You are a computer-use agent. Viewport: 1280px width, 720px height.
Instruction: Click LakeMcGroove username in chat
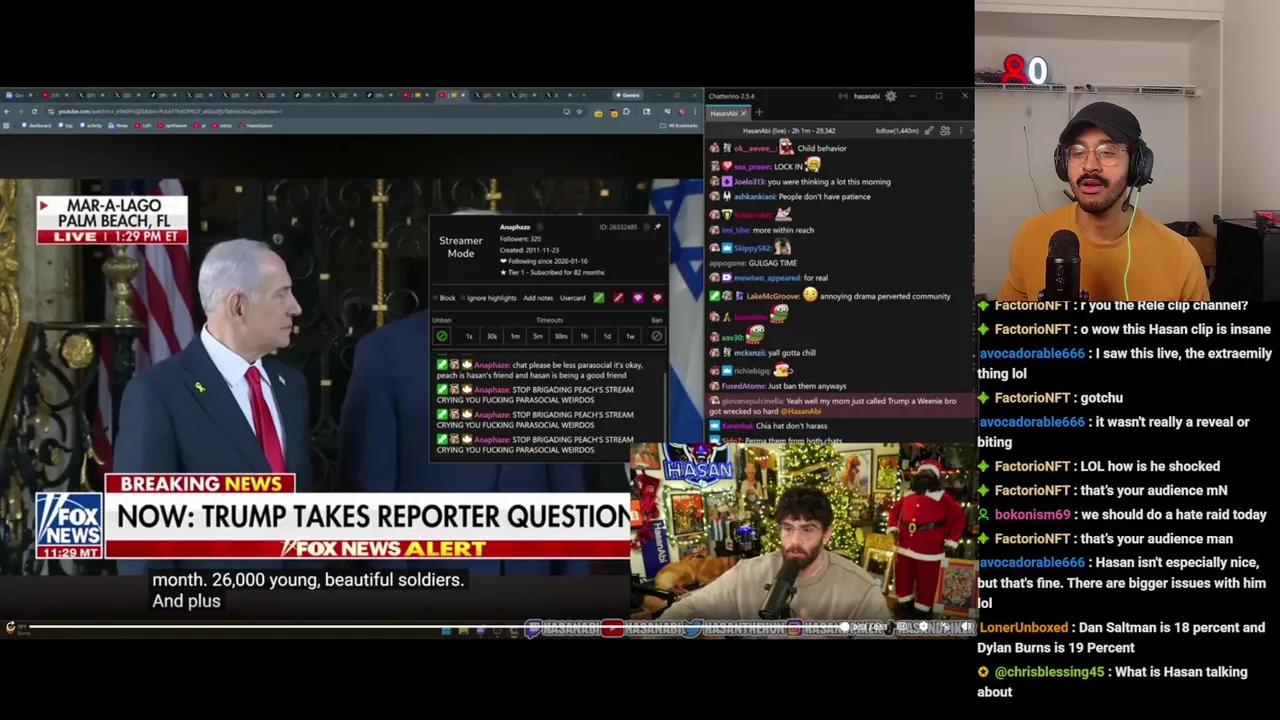[772, 296]
